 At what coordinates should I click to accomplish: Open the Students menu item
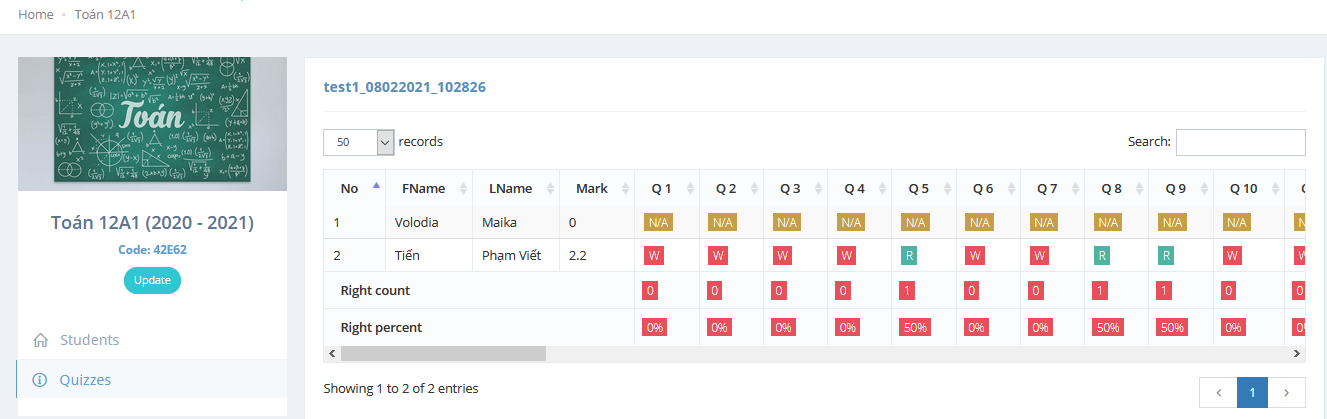(89, 340)
